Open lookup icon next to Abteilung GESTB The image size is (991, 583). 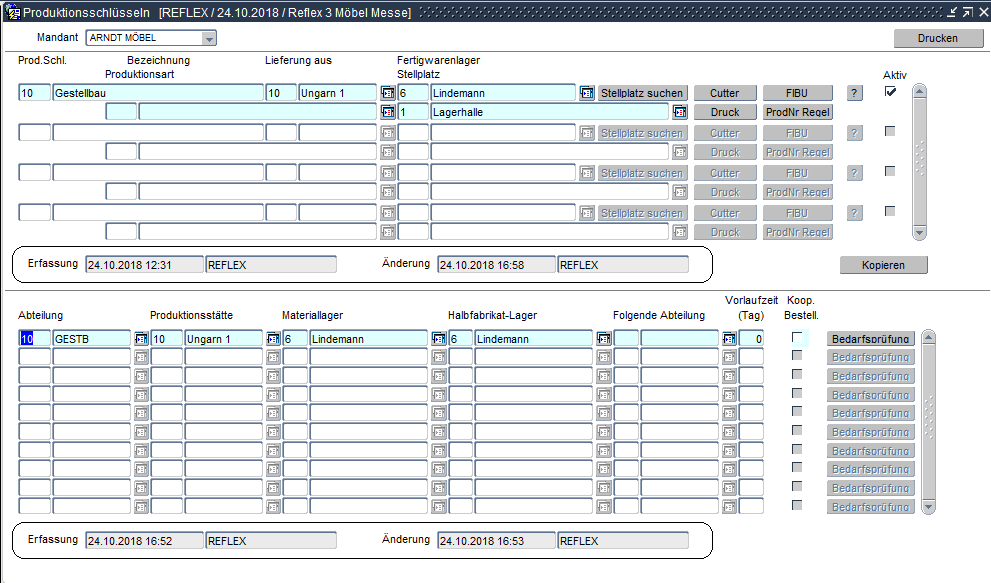pos(141,339)
